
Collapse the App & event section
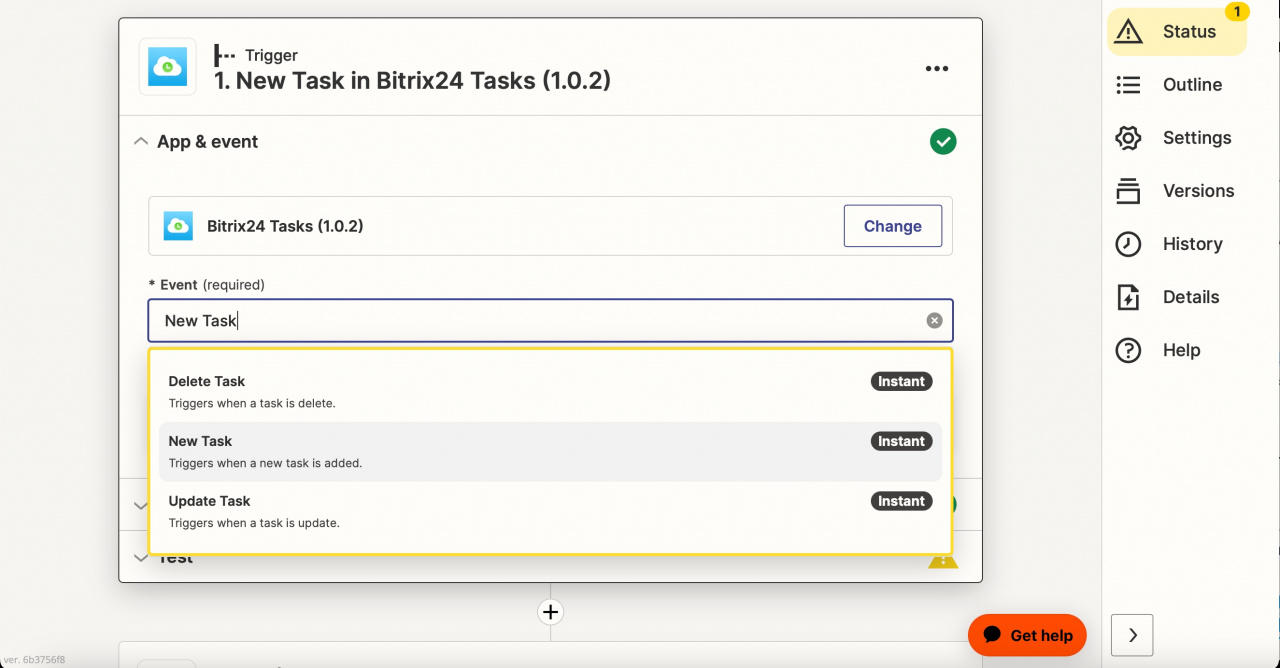coord(140,142)
